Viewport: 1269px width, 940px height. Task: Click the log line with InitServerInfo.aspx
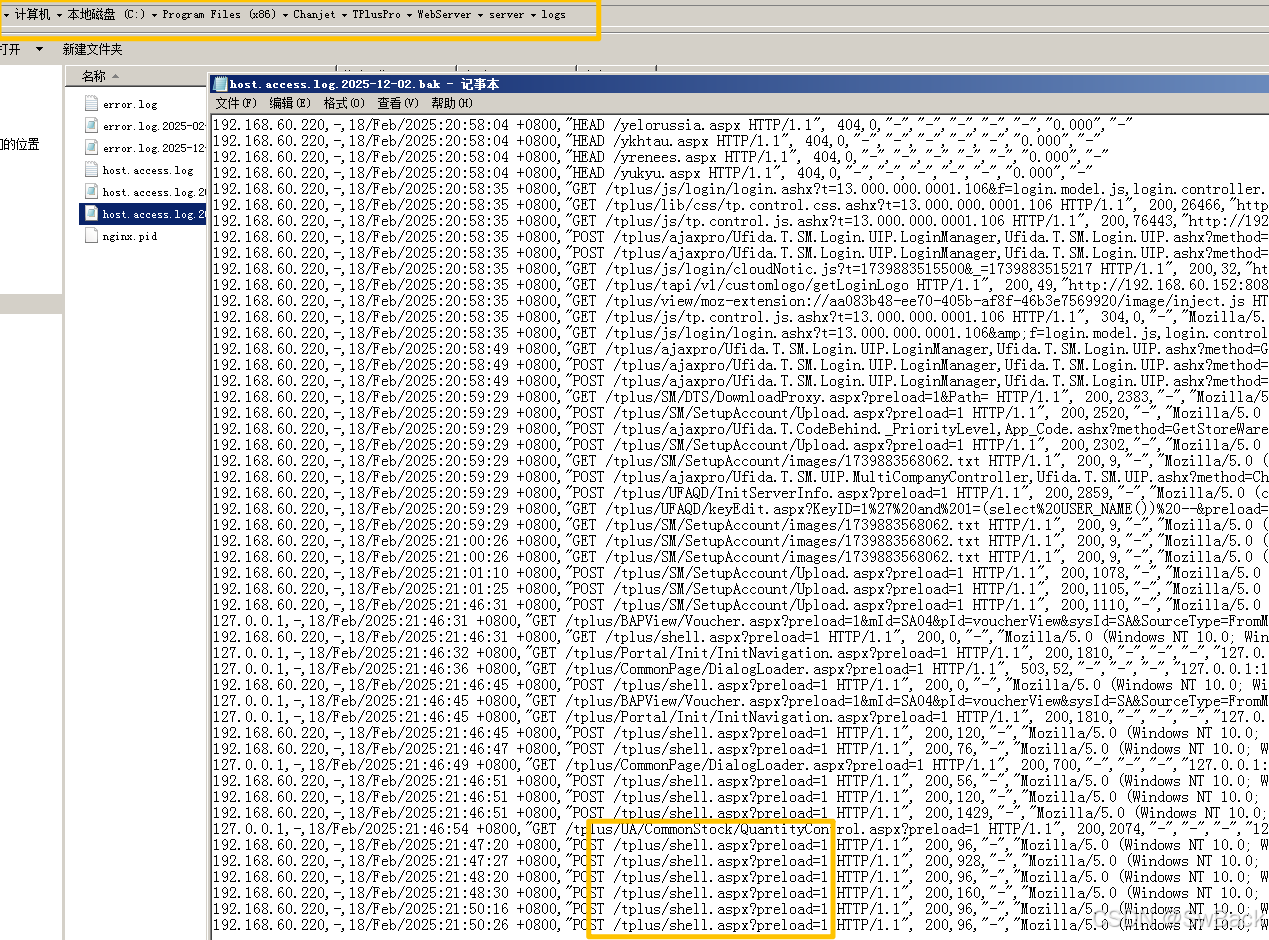pos(741,492)
